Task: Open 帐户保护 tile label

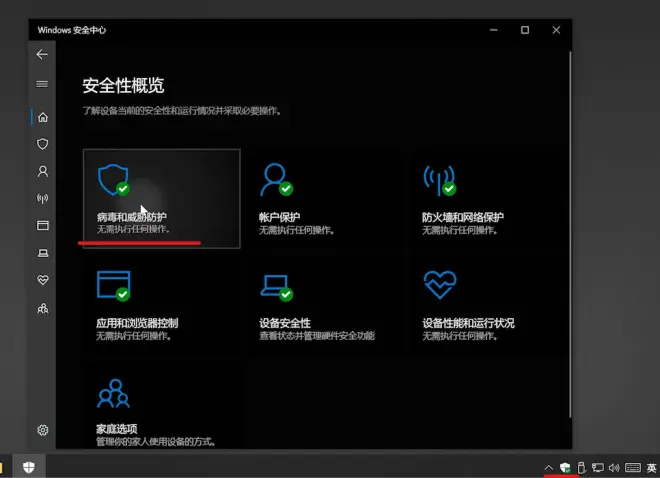Action: (x=279, y=217)
